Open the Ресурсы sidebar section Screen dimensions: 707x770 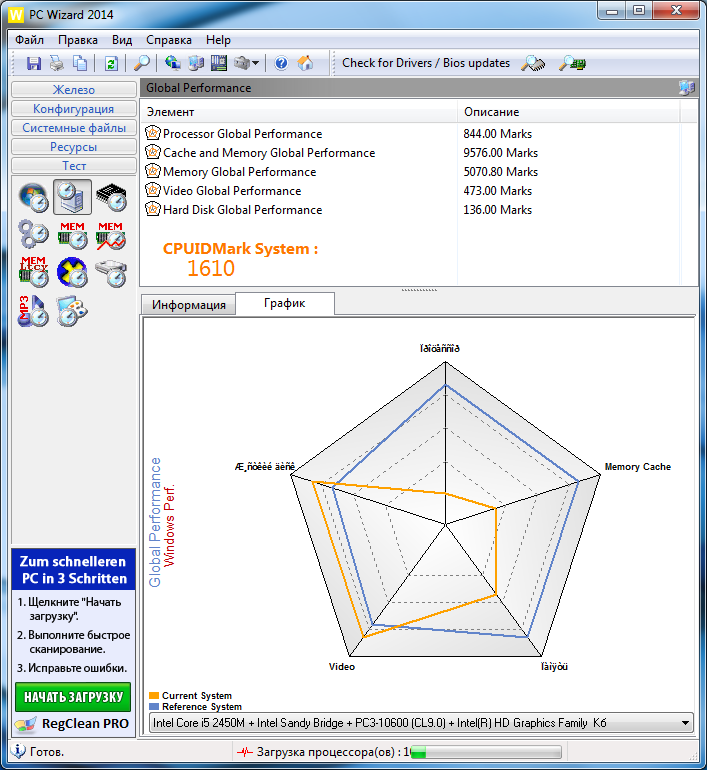(74, 147)
